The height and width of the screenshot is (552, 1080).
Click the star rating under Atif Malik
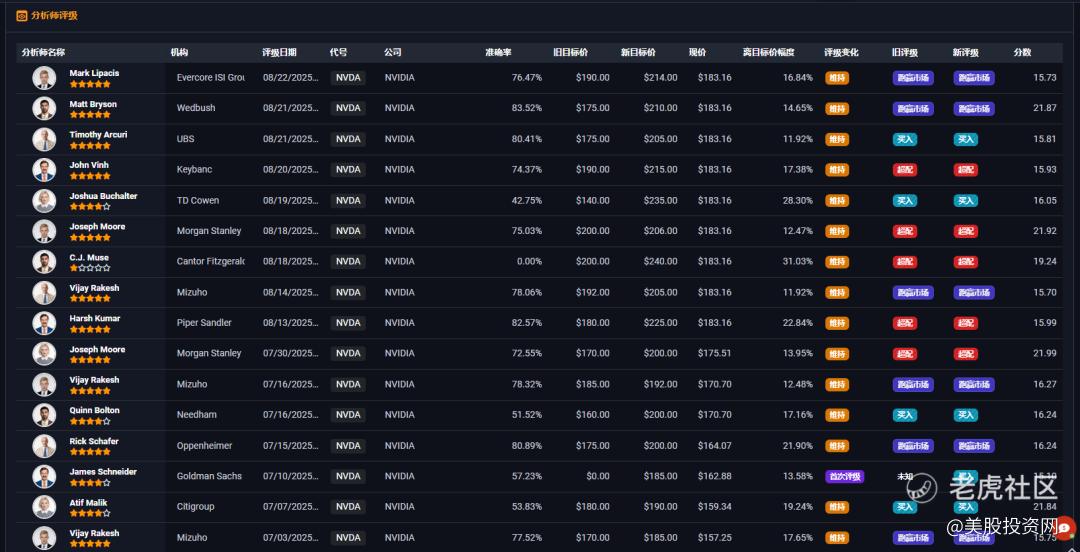[90, 513]
